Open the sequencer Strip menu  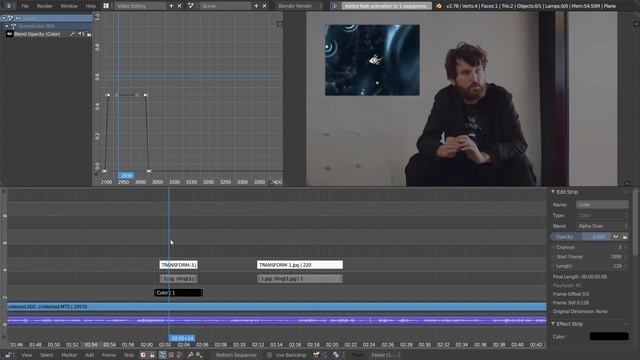129,355
